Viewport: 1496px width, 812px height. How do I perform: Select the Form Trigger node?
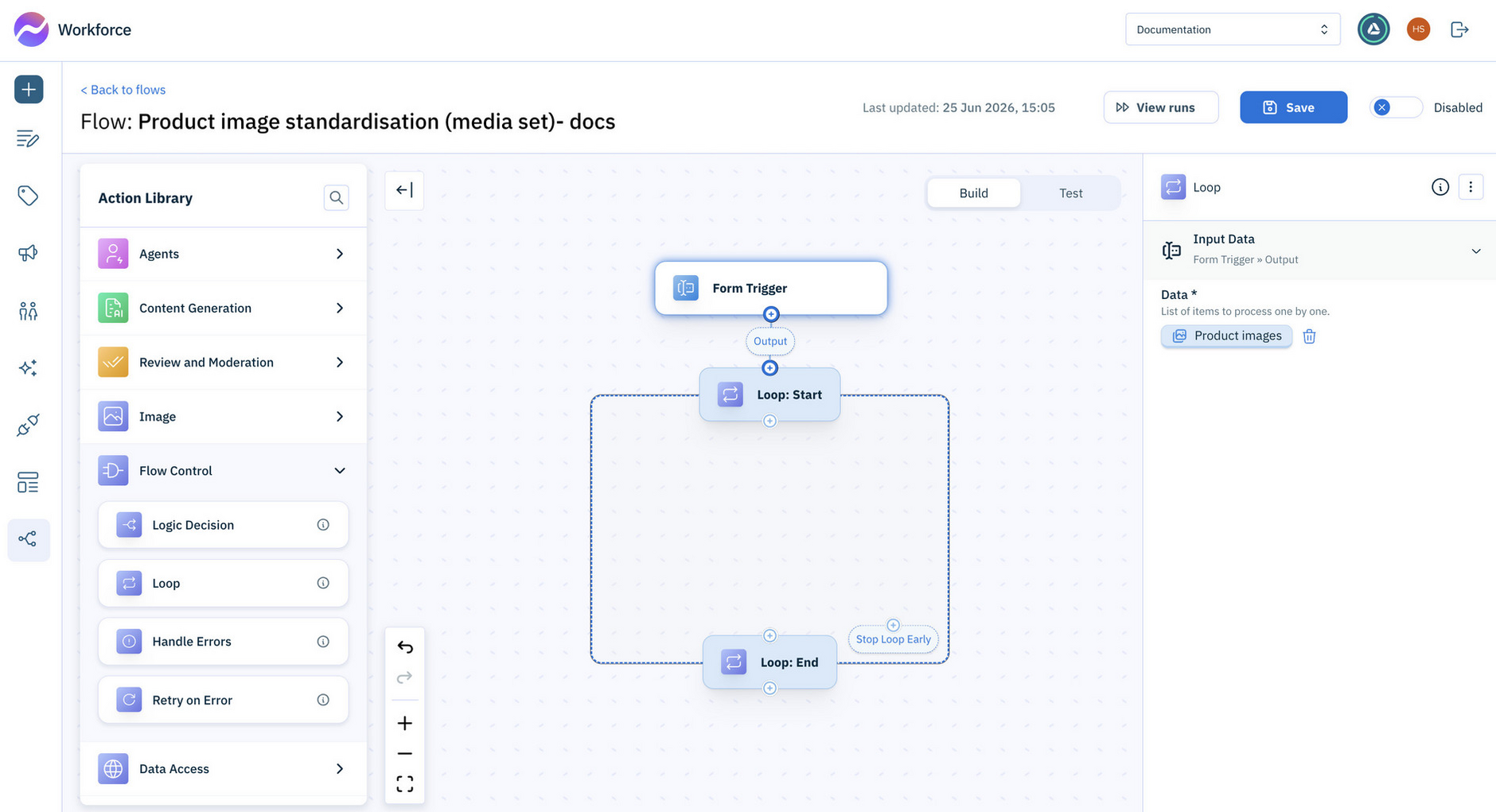click(771, 288)
